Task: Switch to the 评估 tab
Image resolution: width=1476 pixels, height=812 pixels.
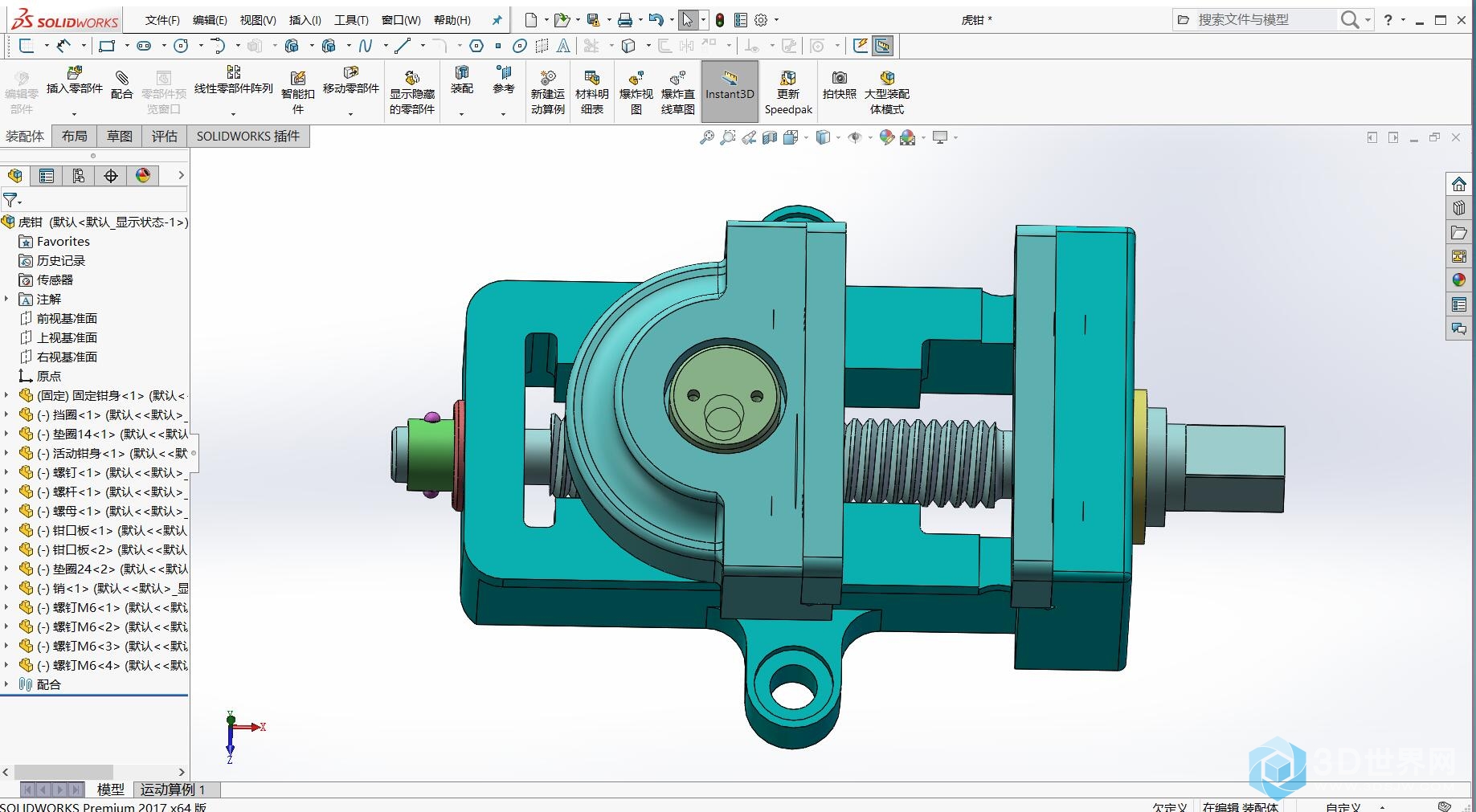Action: pyautogui.click(x=165, y=137)
